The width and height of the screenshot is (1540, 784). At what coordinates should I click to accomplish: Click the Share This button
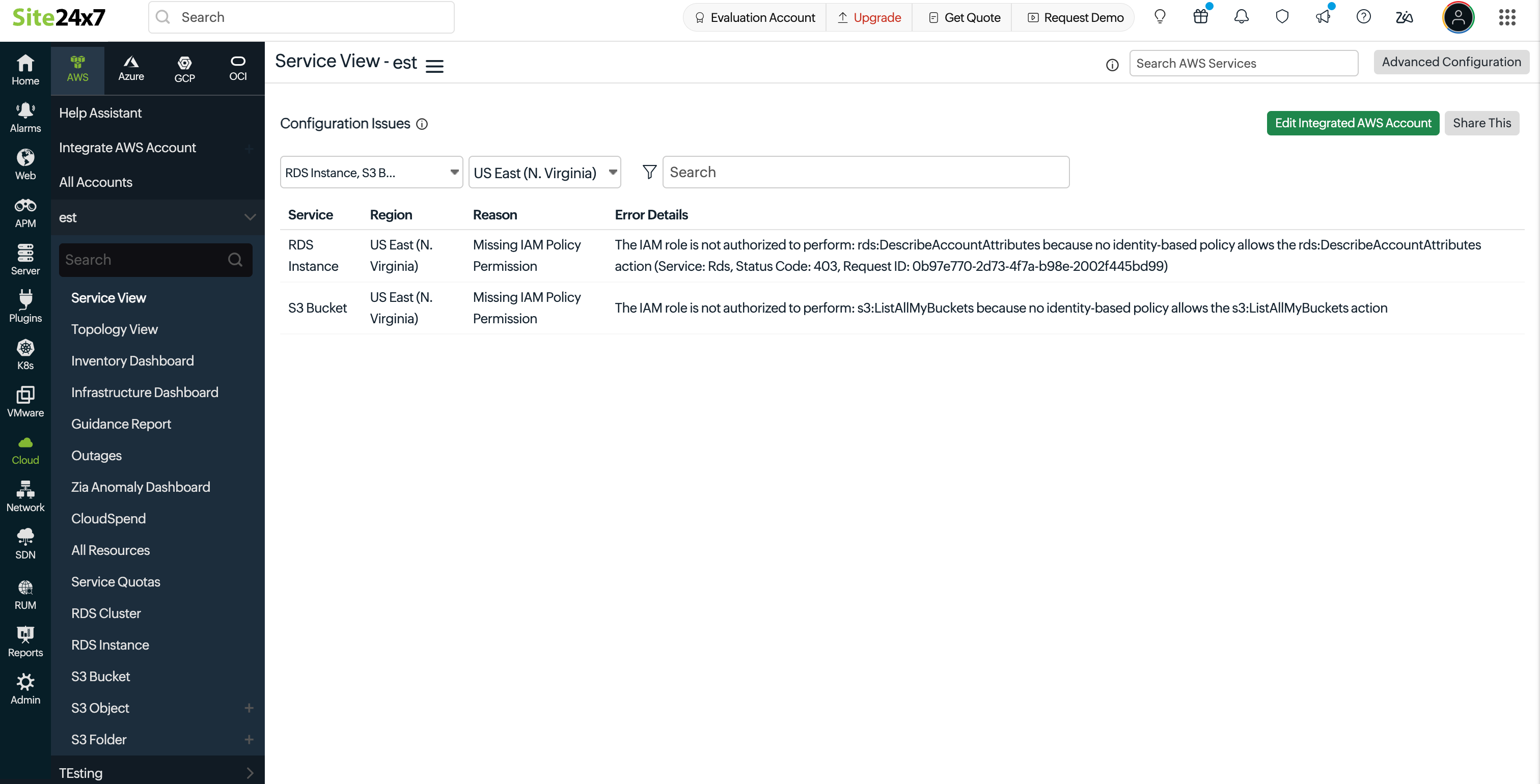tap(1481, 123)
